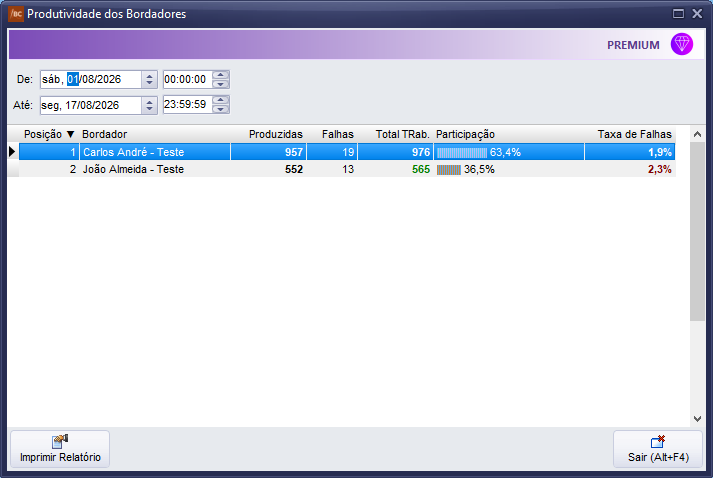Click the Premium diamond icon
Screen dimensions: 713x478
(682, 45)
